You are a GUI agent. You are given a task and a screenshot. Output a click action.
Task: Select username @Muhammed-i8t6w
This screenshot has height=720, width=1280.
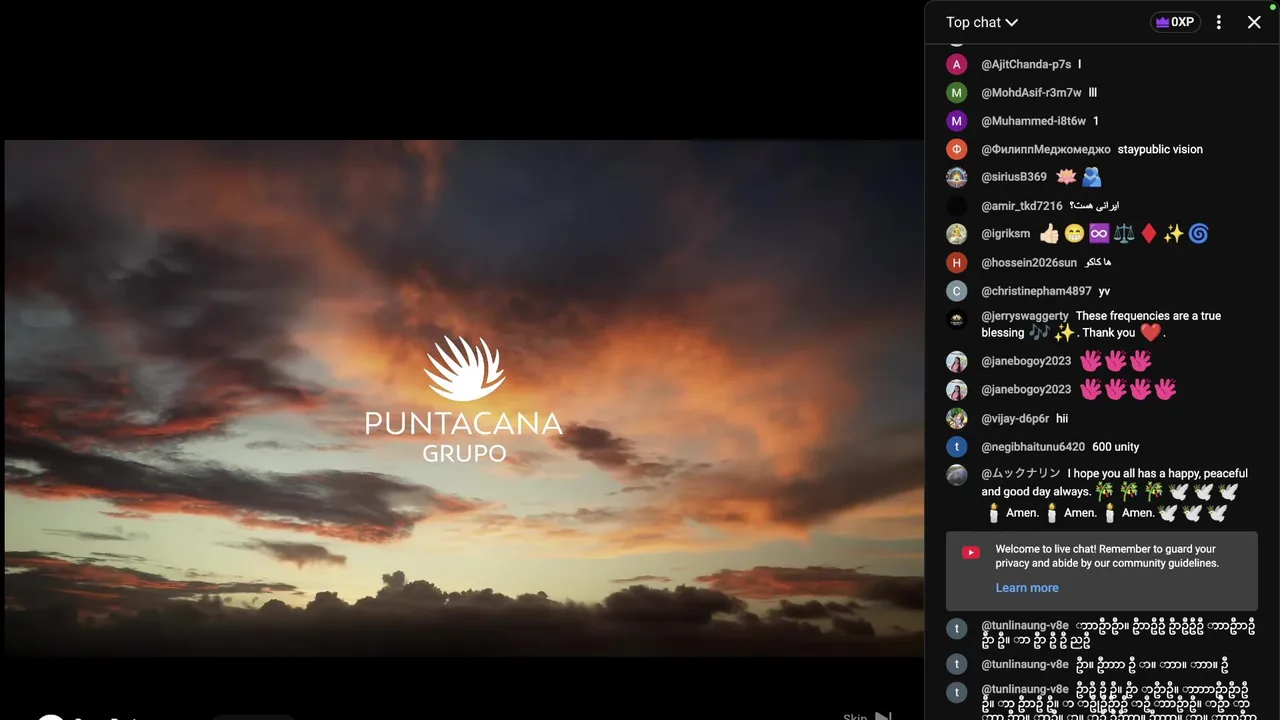click(x=1033, y=121)
